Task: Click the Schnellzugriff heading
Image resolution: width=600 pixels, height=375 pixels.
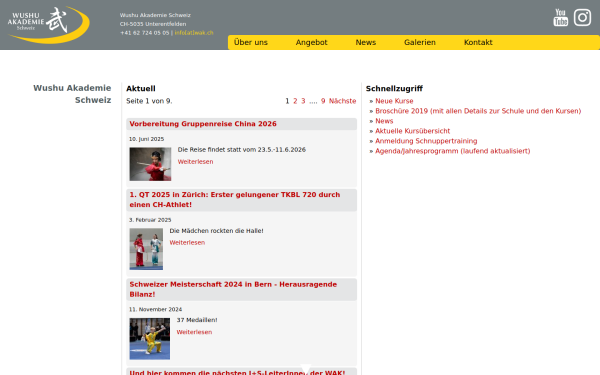Action: (394, 89)
